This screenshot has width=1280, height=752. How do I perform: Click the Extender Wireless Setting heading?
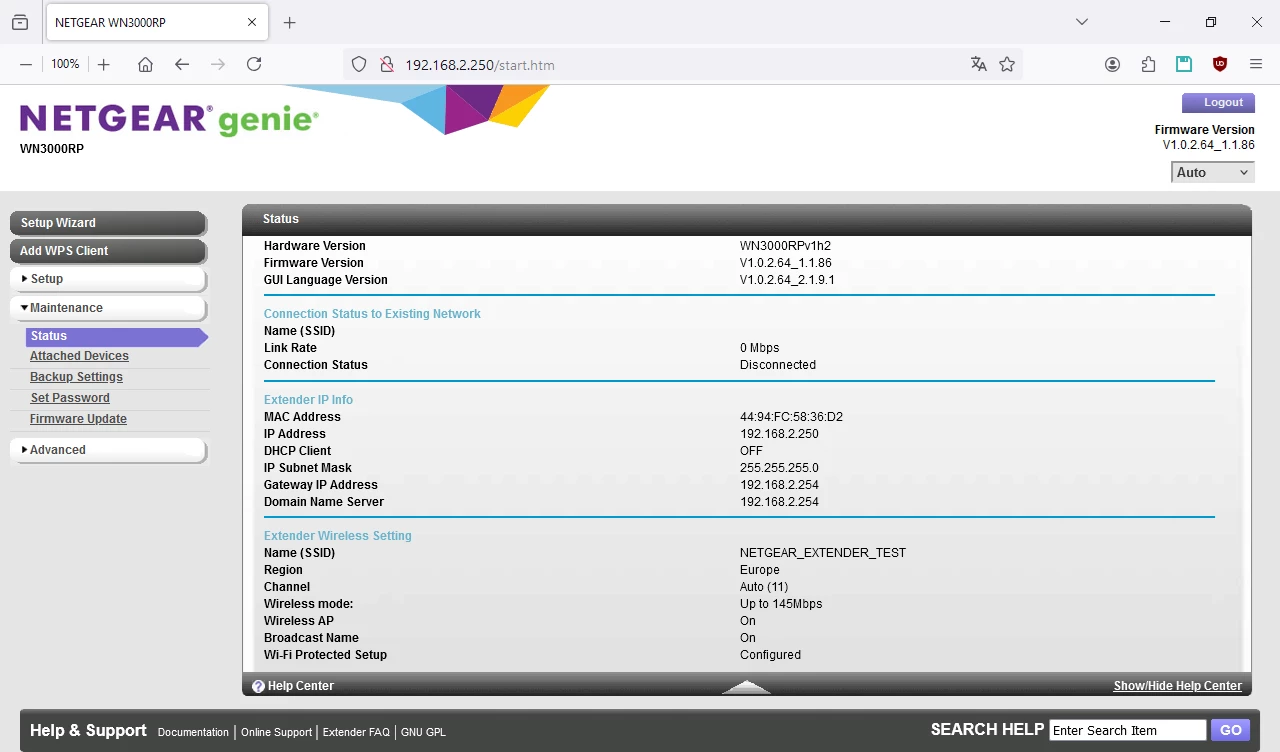tap(338, 536)
